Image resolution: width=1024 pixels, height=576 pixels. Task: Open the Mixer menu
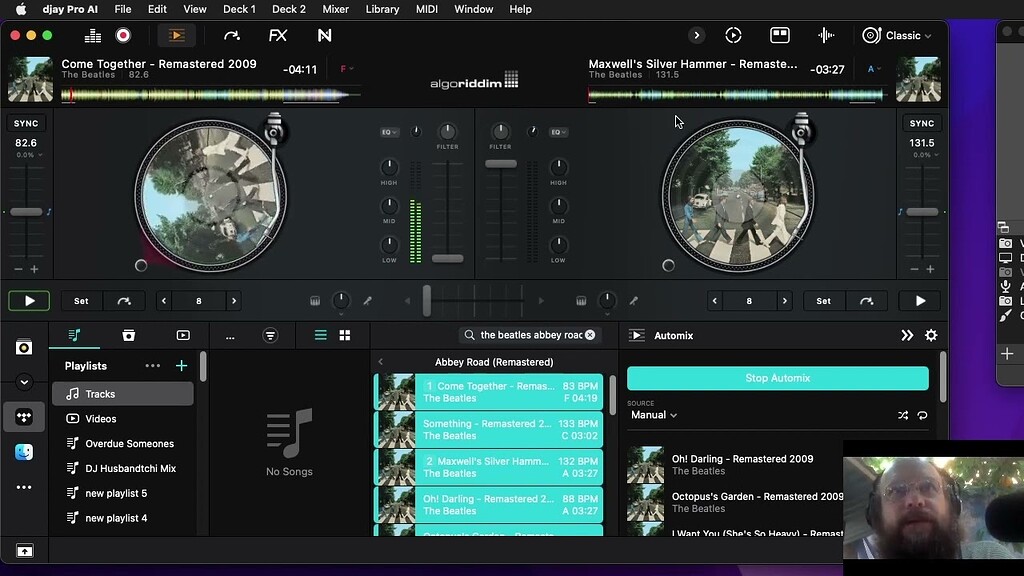[335, 9]
